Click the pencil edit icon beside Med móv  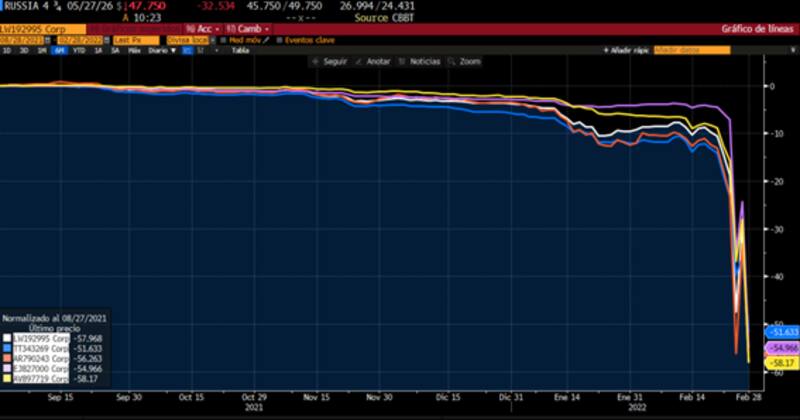[x=266, y=40]
